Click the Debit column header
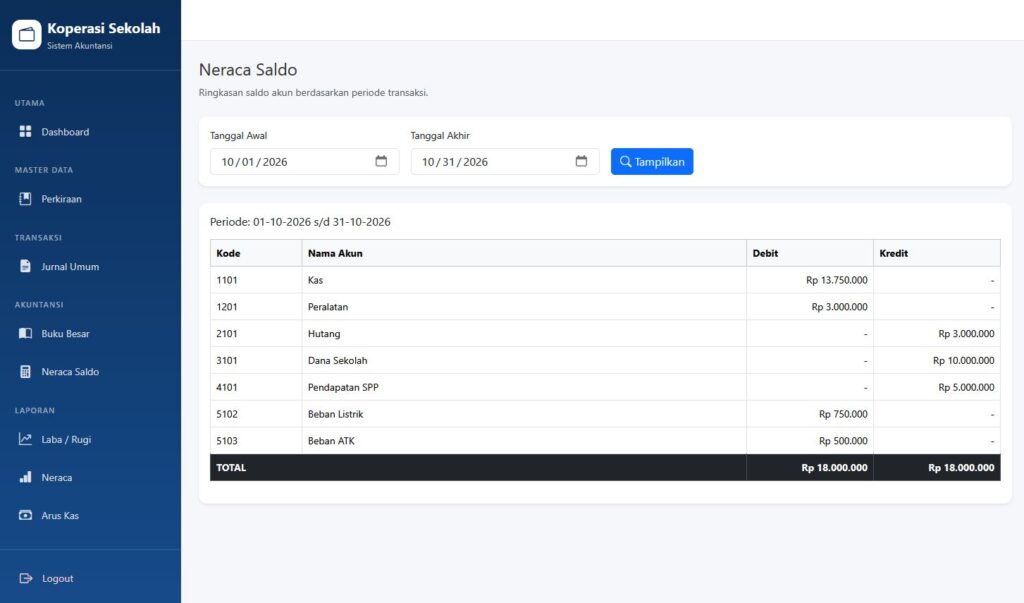 (x=810, y=253)
